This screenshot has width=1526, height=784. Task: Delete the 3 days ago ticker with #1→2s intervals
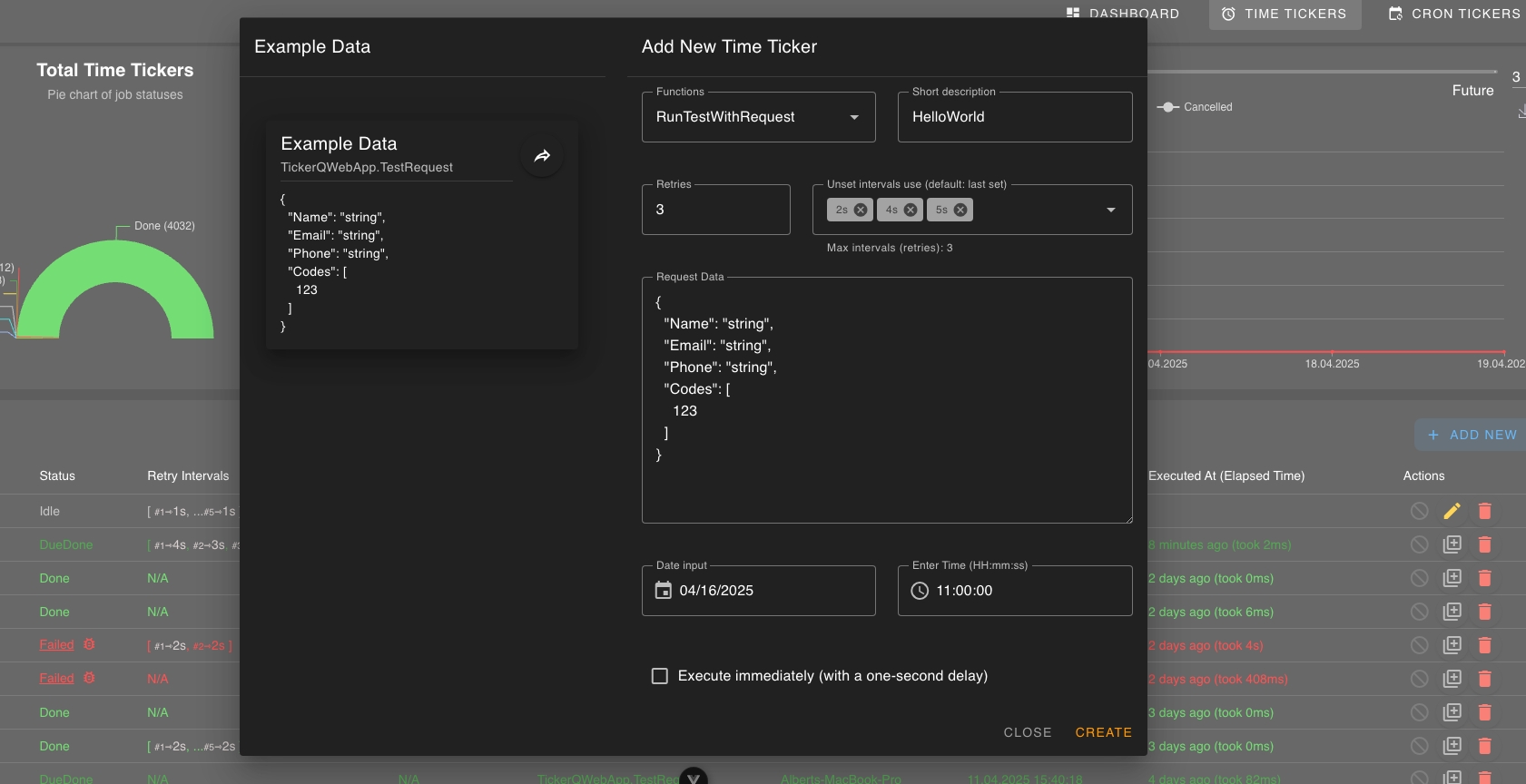click(x=1485, y=746)
